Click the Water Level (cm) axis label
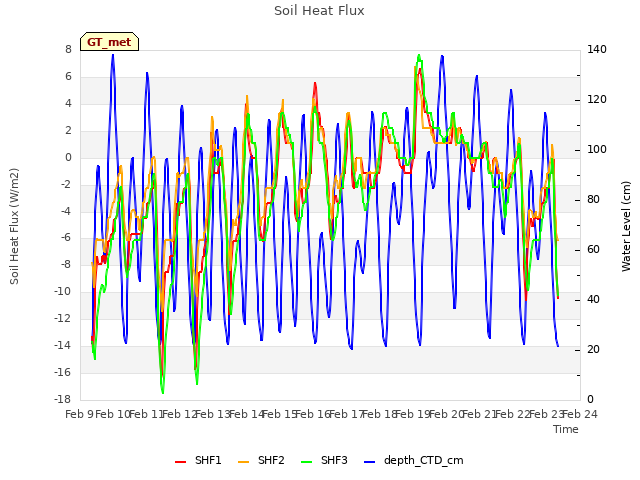Viewport: 640px width, 480px height. pyautogui.click(x=626, y=226)
